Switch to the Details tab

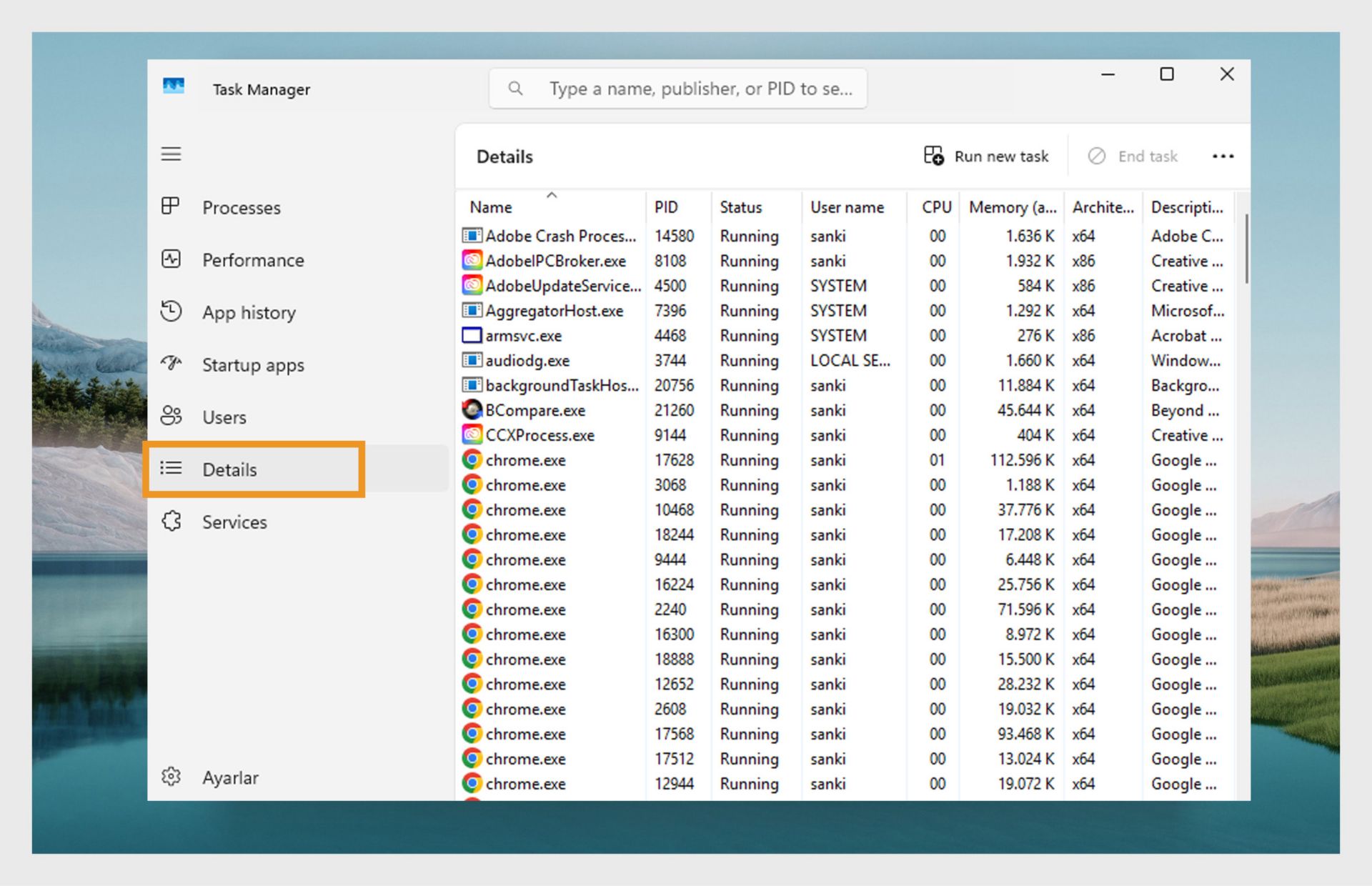(x=229, y=469)
